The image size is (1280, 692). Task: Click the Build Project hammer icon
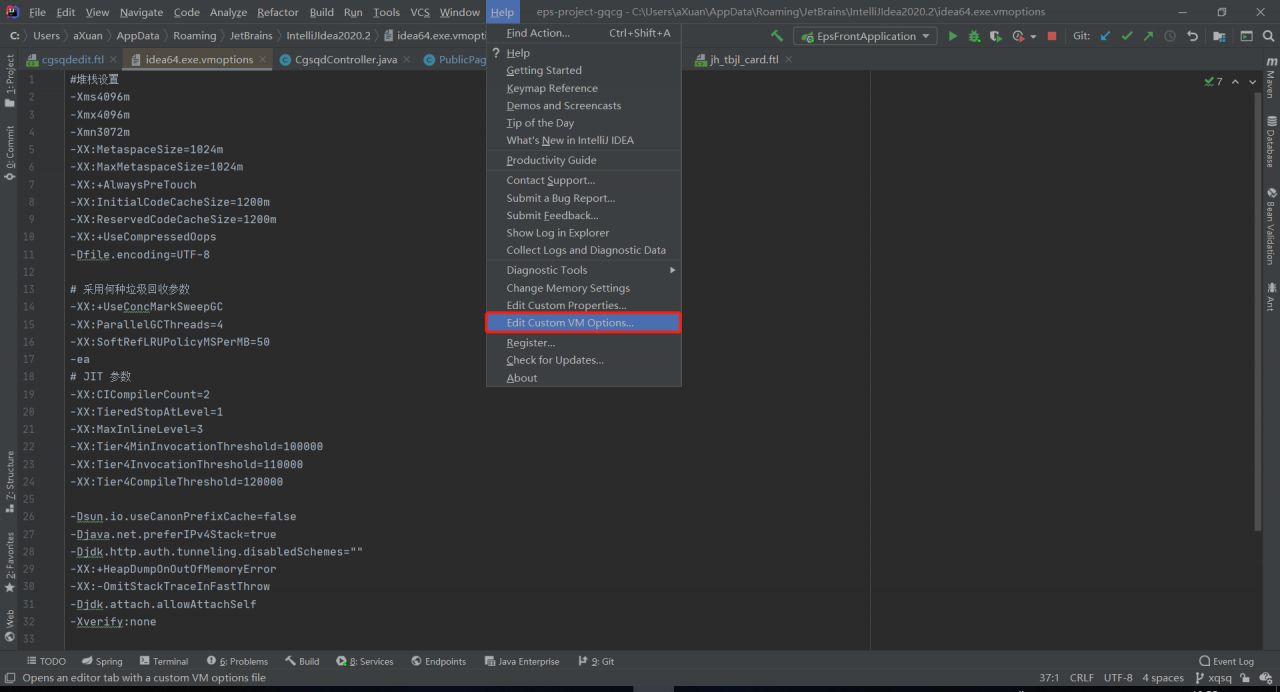[777, 36]
